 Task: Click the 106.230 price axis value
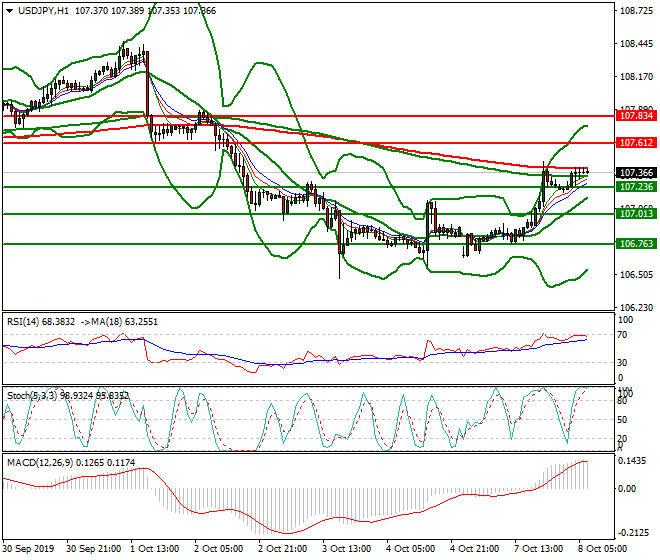tap(636, 307)
